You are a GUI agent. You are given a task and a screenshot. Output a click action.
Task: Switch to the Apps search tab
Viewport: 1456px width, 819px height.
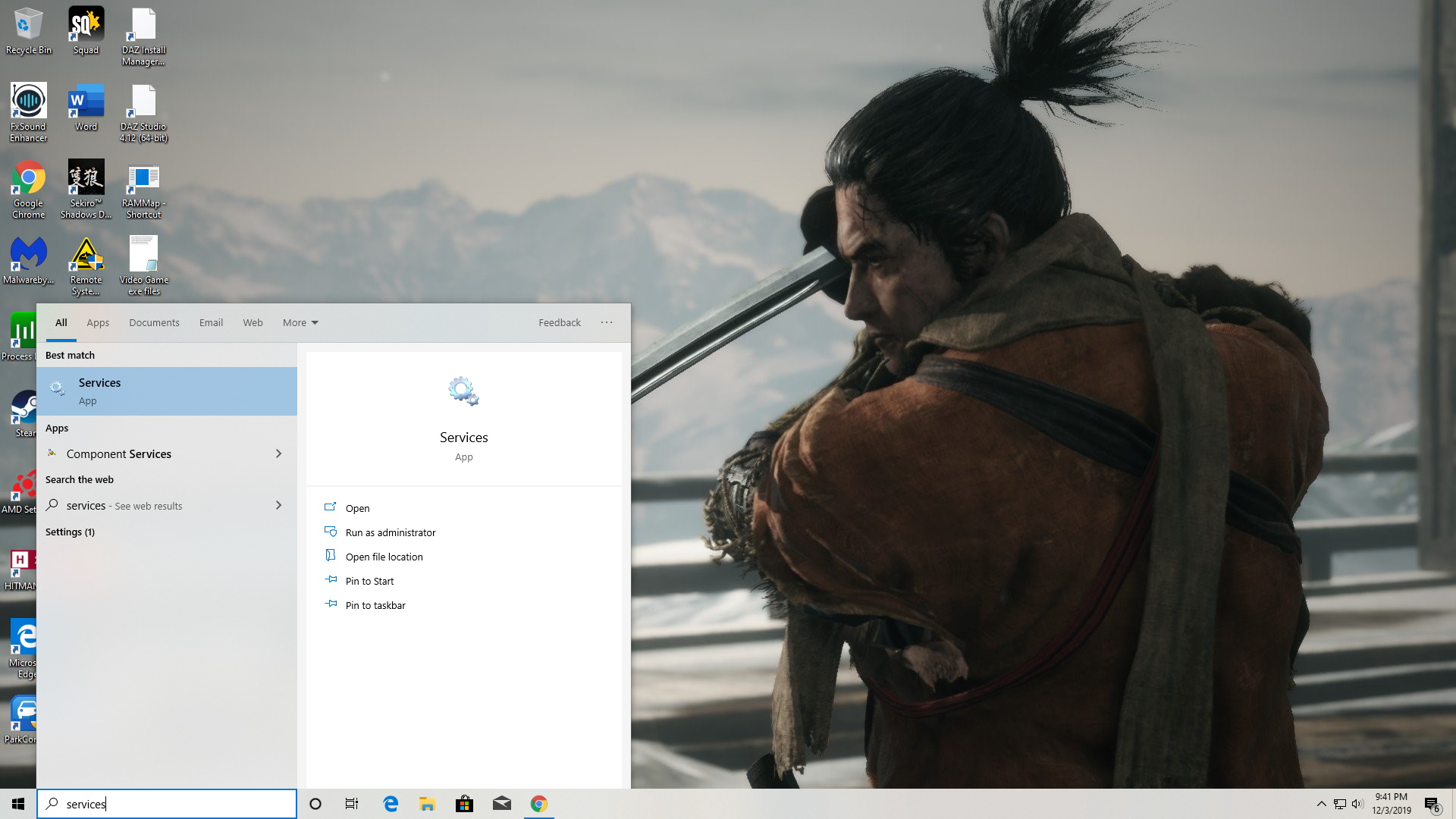[98, 322]
